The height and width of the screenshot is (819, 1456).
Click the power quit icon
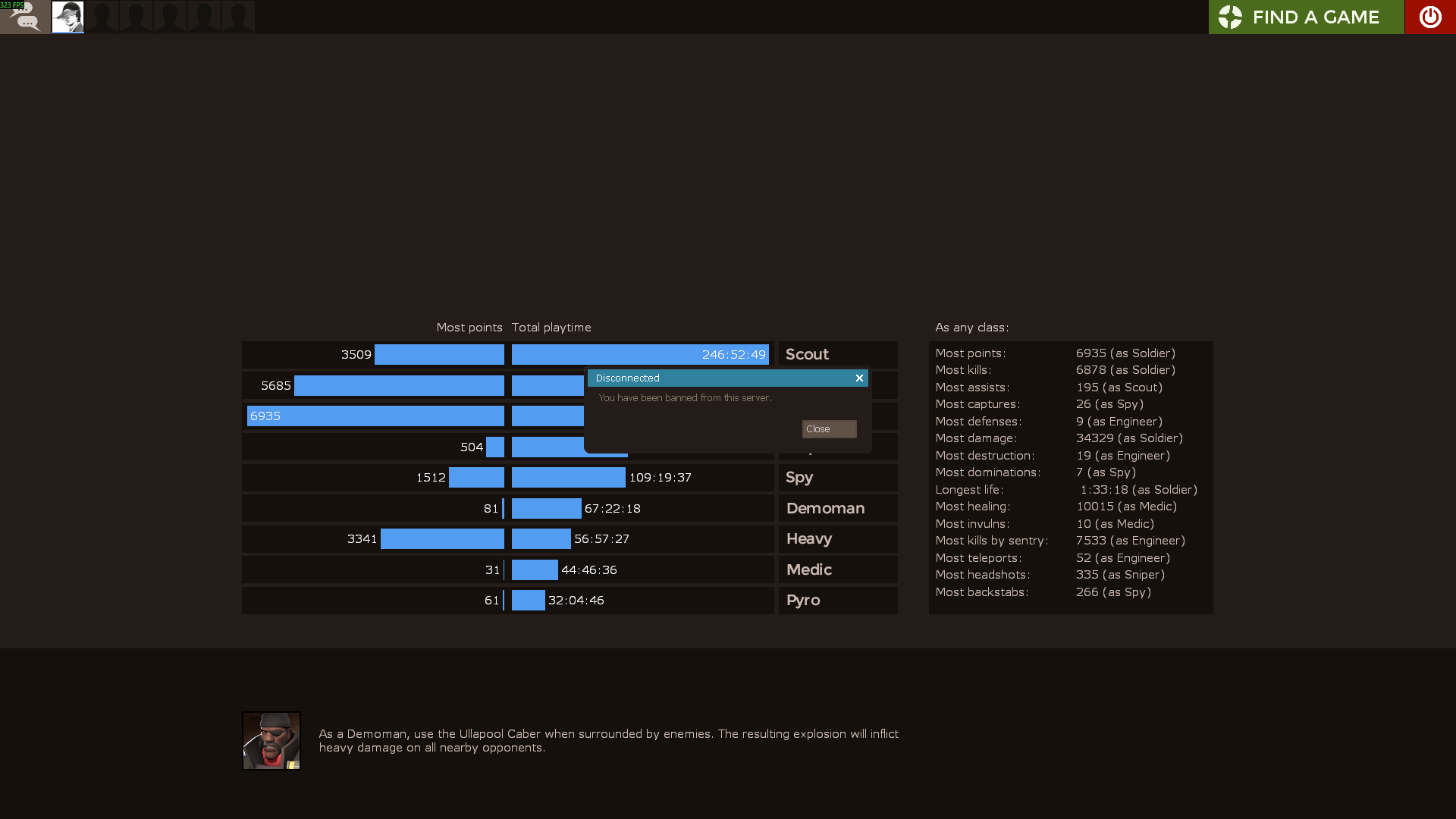pyautogui.click(x=1429, y=17)
